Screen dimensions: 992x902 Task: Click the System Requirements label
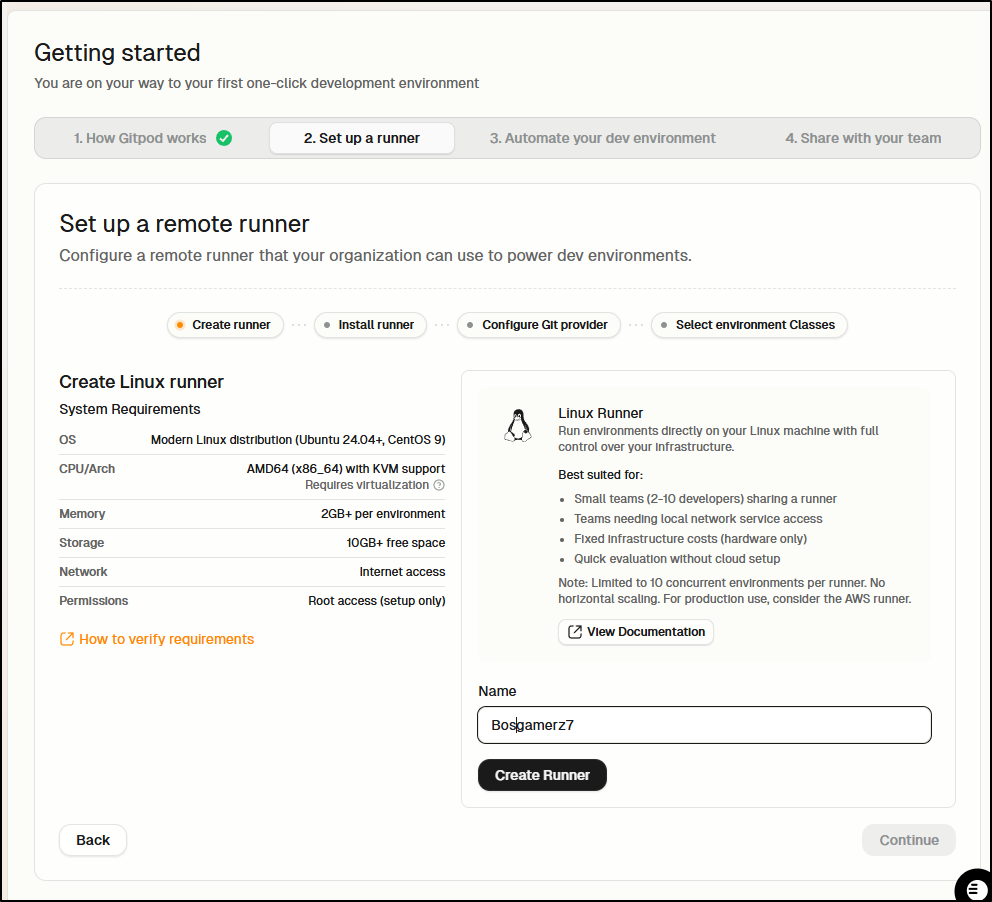pos(130,409)
